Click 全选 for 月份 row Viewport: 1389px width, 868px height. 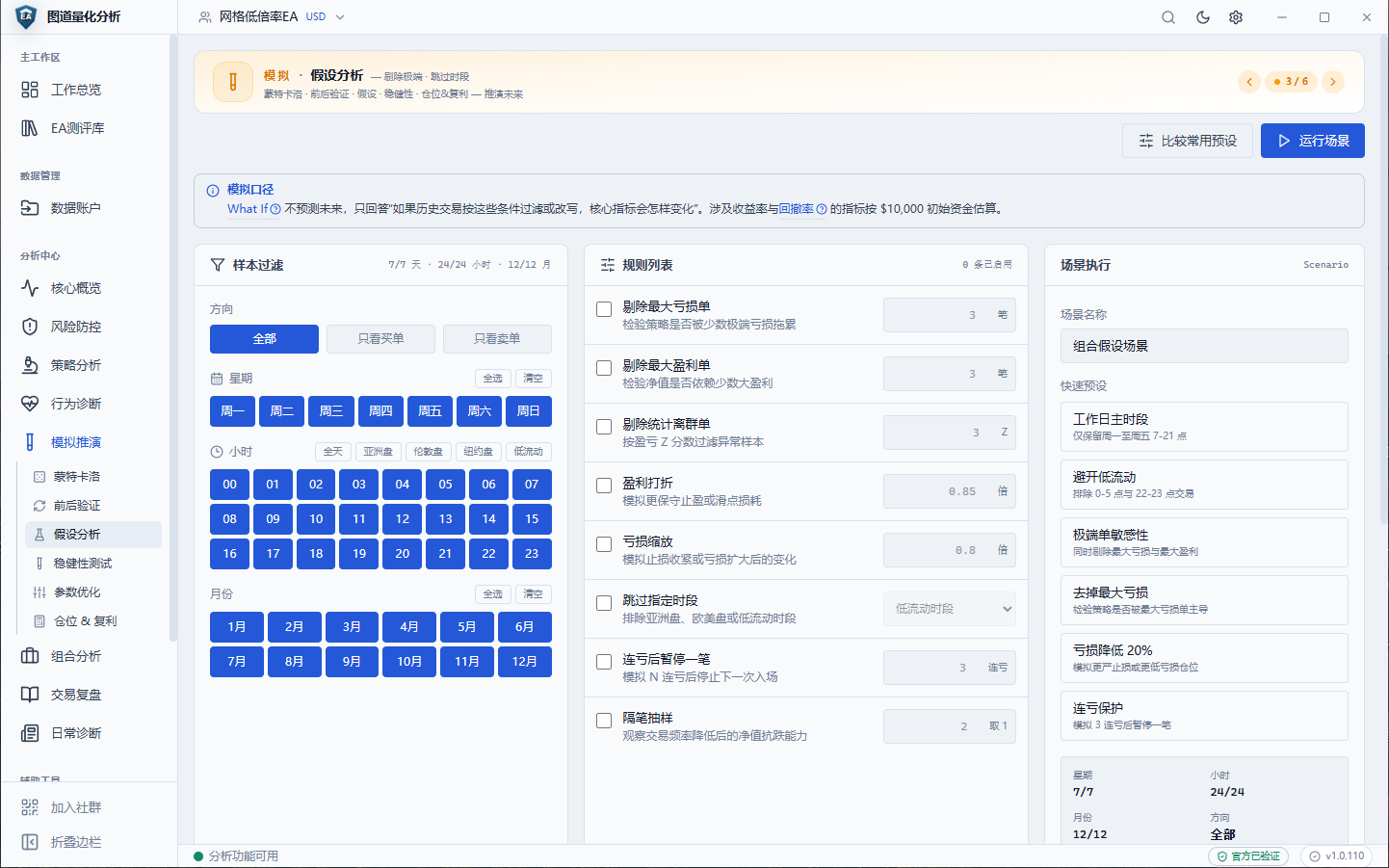493,594
